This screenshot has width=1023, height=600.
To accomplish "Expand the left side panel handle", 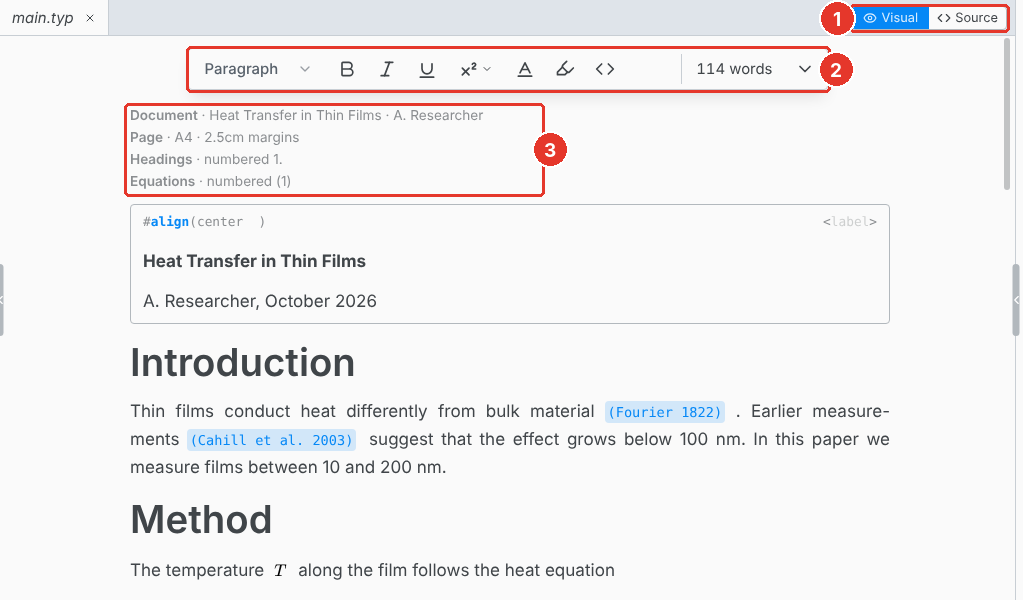I will click(x=2, y=300).
